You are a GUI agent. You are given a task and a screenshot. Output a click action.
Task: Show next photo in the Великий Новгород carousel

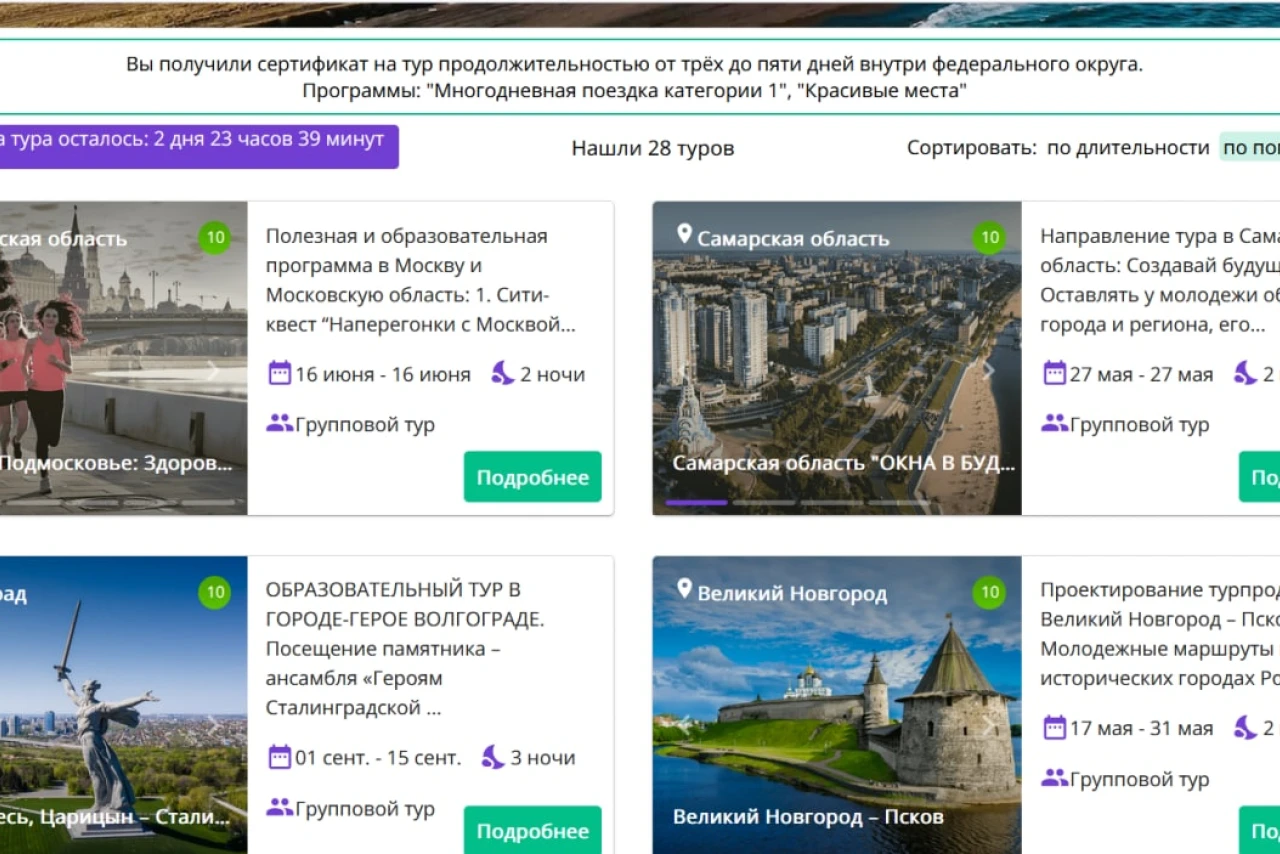[988, 725]
